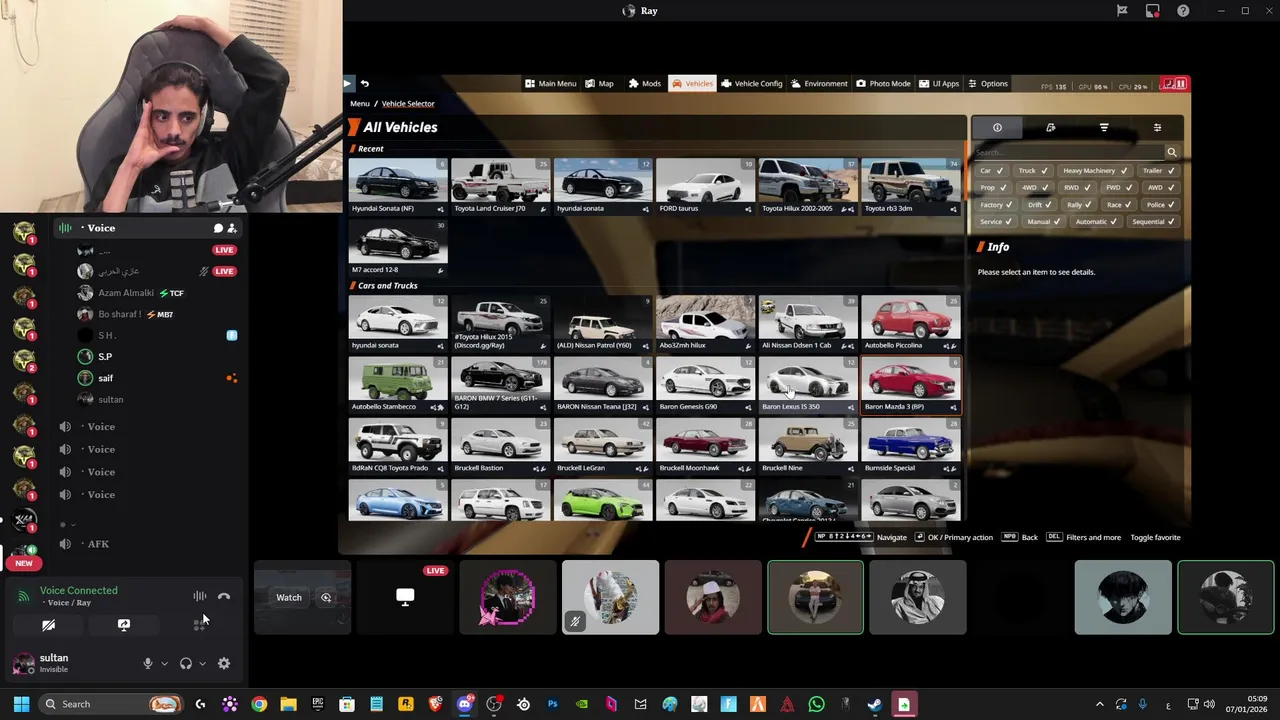This screenshot has height=720, width=1280.
Task: Open Discord user settings gear
Action: tap(224, 664)
